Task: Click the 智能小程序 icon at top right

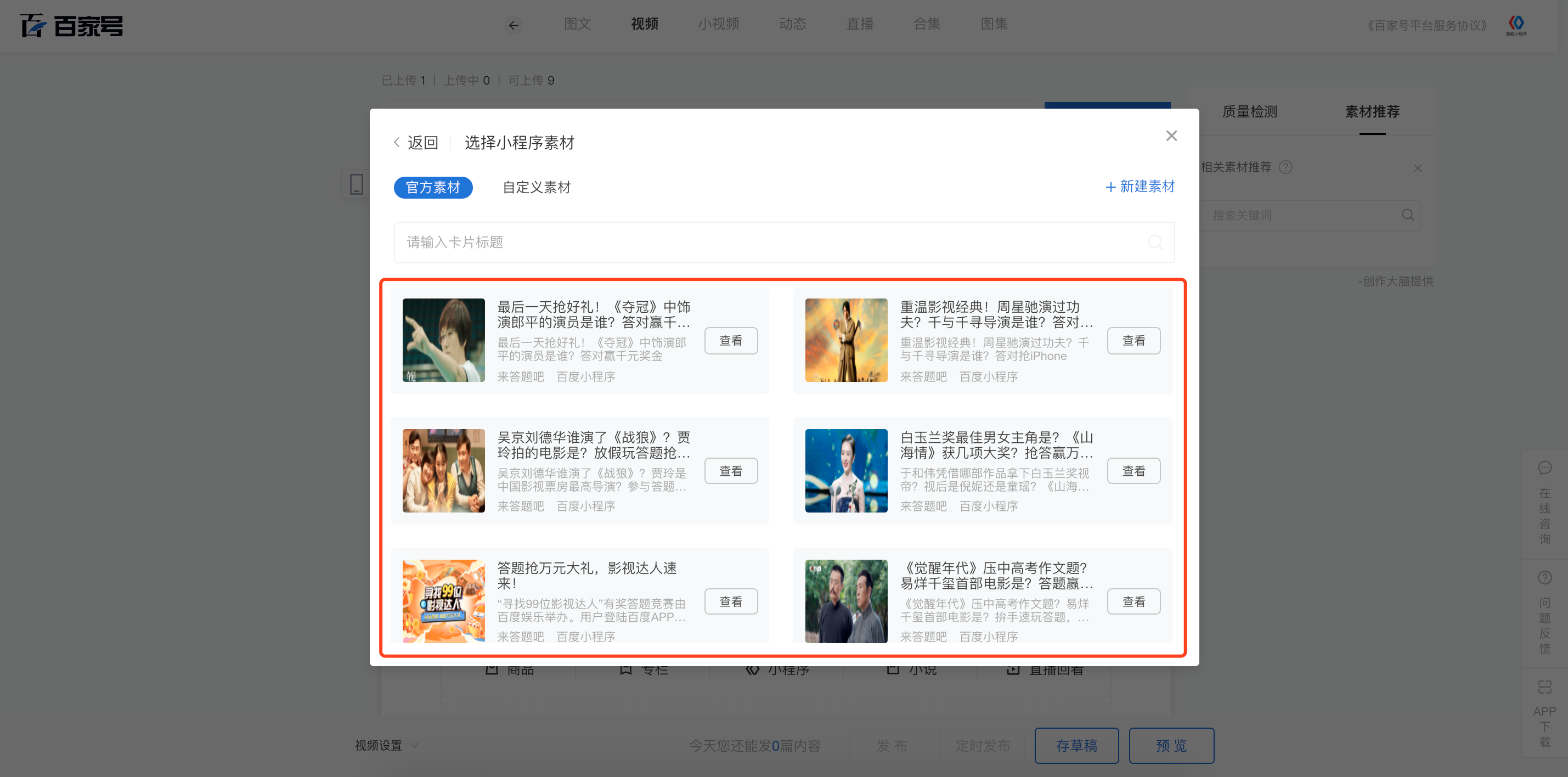Action: (1516, 24)
